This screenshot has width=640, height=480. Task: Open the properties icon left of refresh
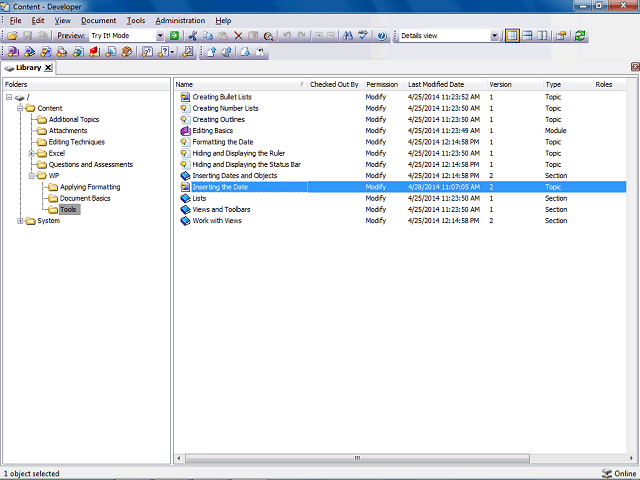pos(561,36)
